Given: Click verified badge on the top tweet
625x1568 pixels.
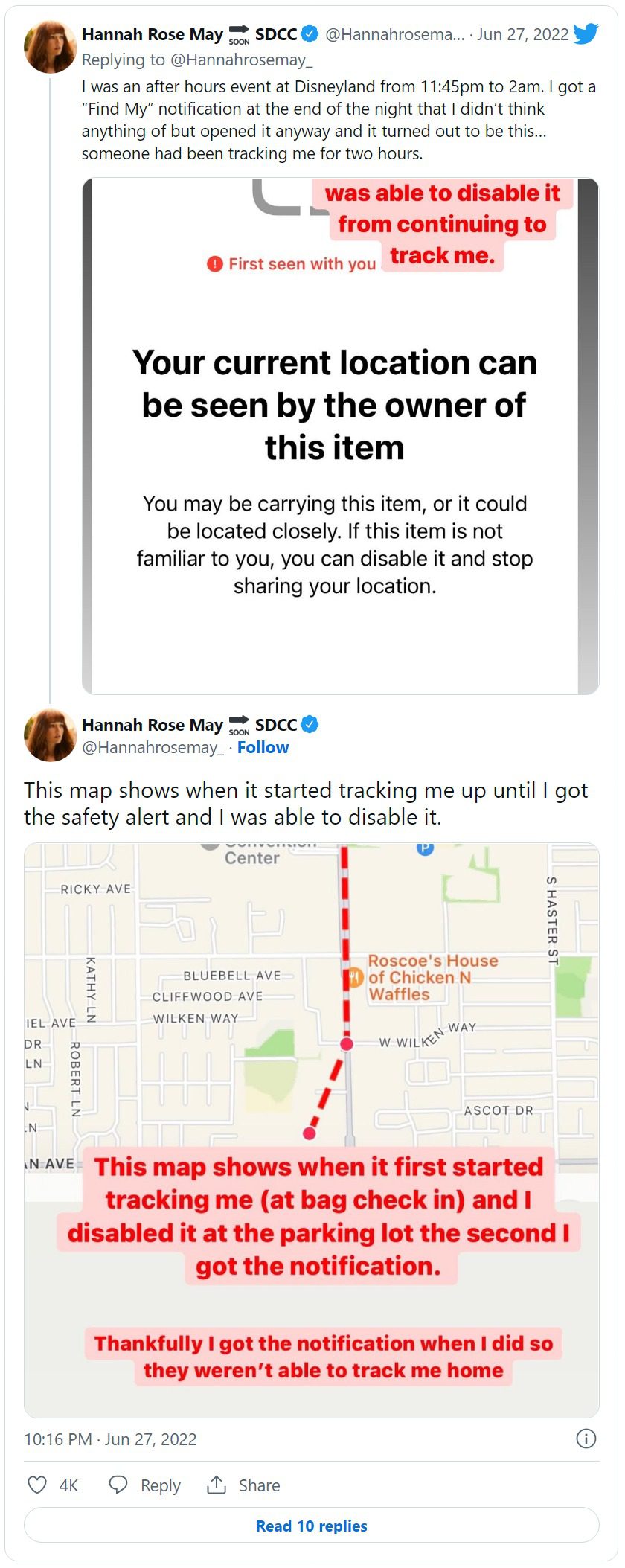Looking at the screenshot, I should [x=310, y=34].
